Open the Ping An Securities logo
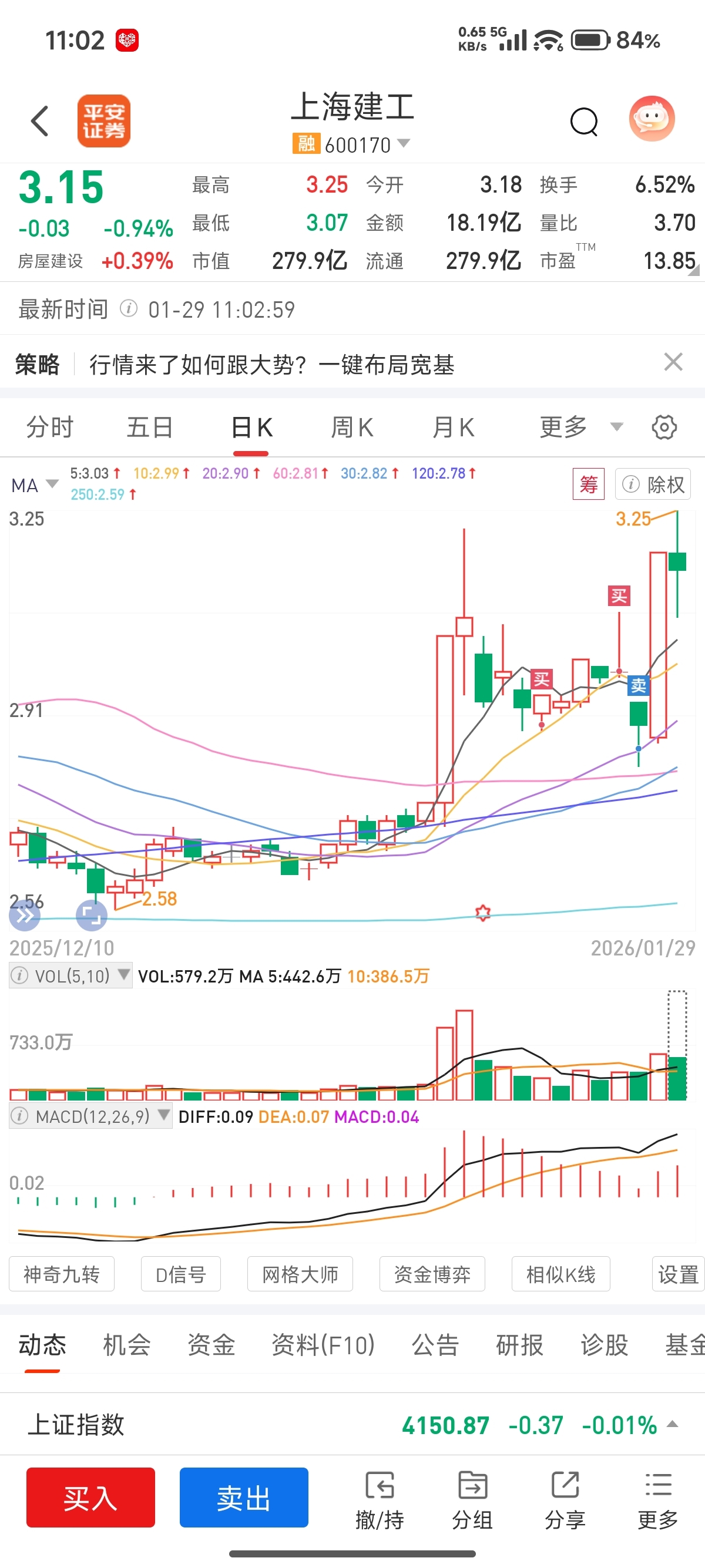The height and width of the screenshot is (1568, 705). pos(103,120)
